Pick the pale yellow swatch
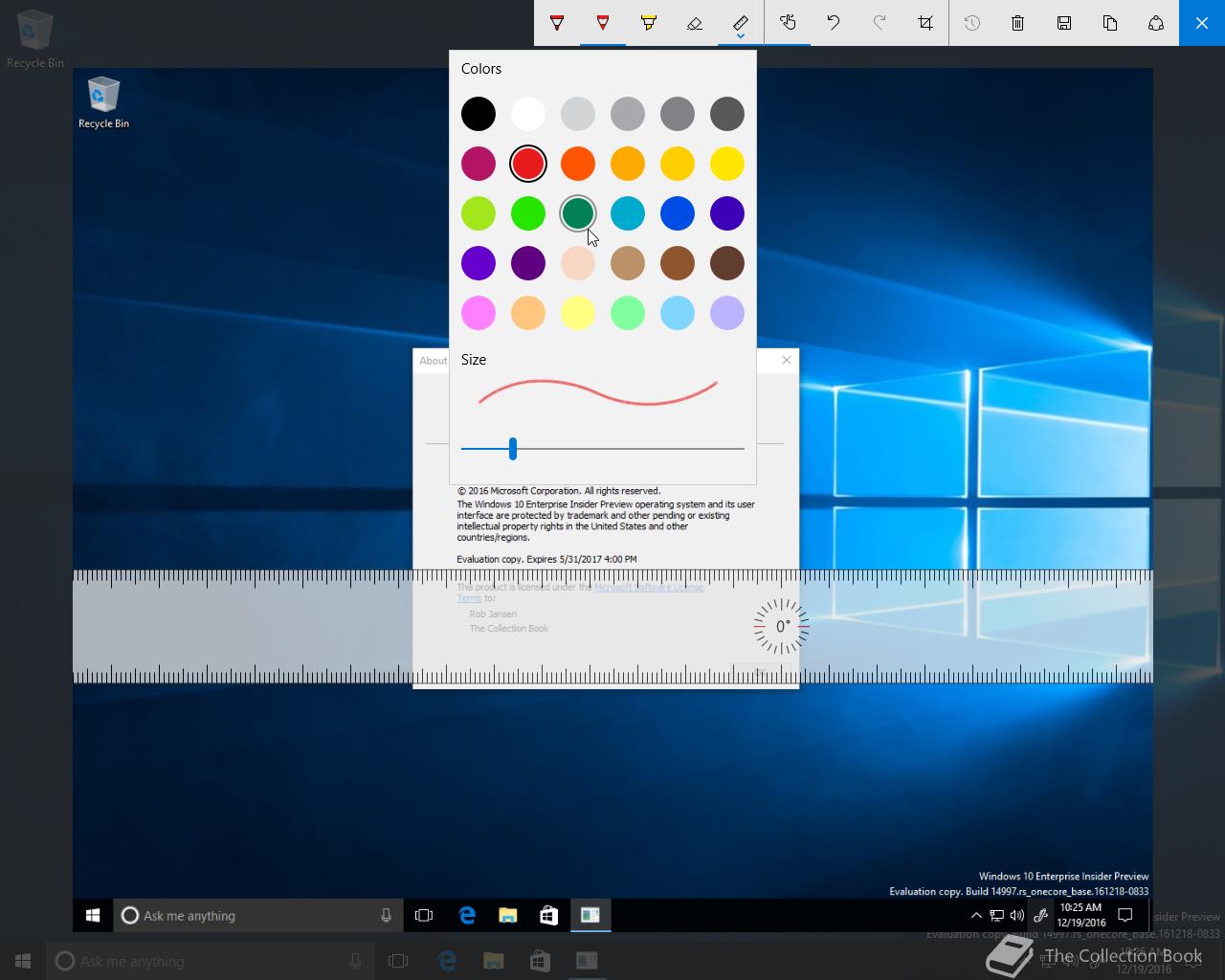This screenshot has width=1225, height=980. [x=578, y=313]
